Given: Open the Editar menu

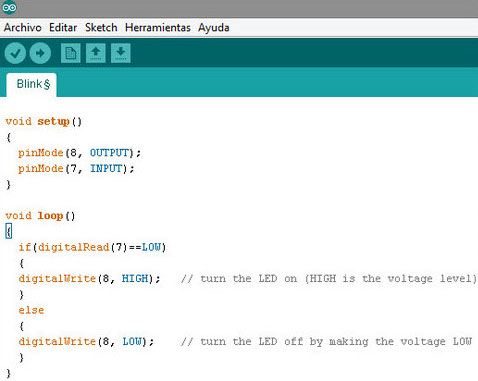Looking at the screenshot, I should [63, 27].
